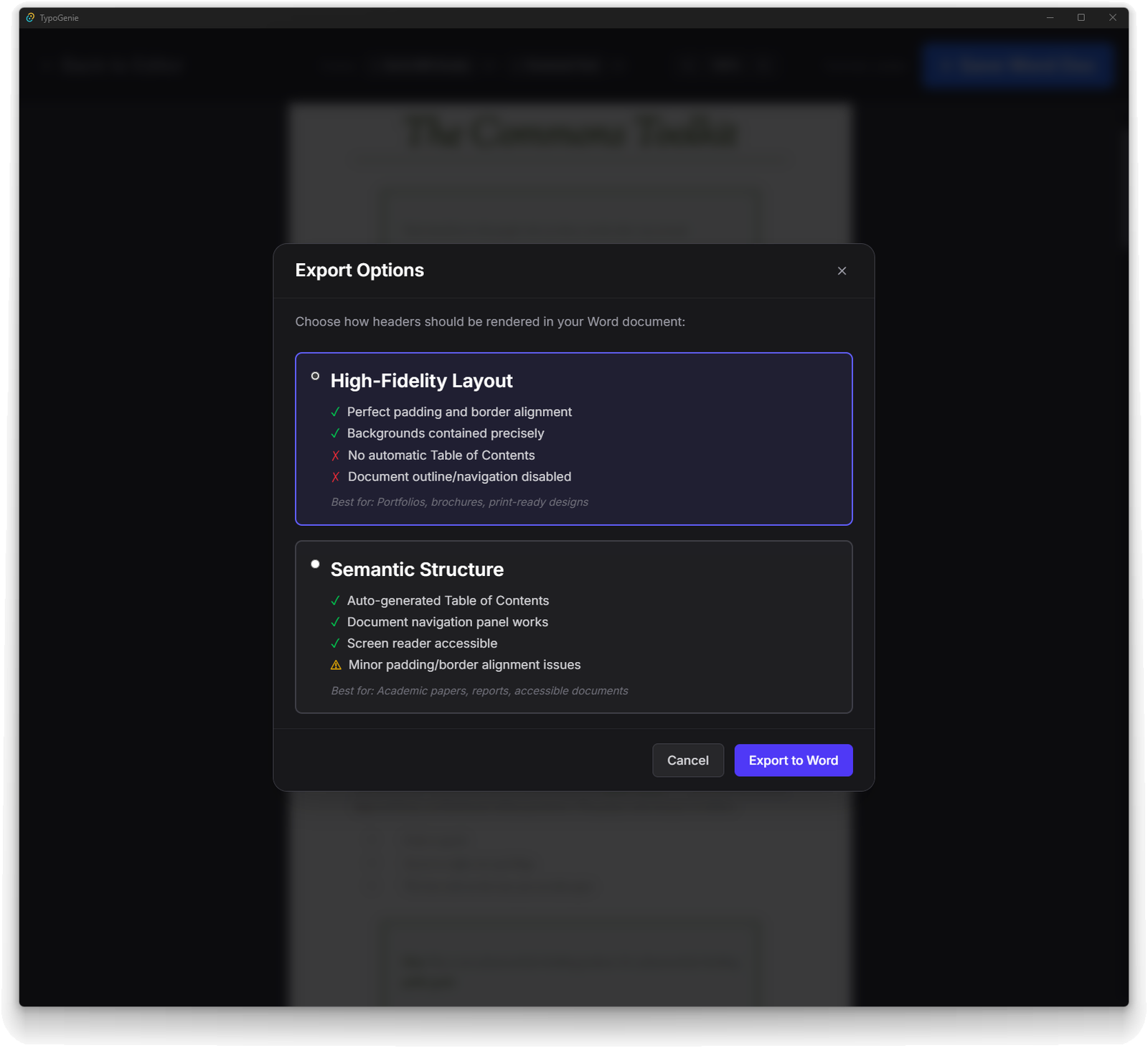Screen dimensions: 1148x1048
Task: Click the Cancel button
Action: 687,760
